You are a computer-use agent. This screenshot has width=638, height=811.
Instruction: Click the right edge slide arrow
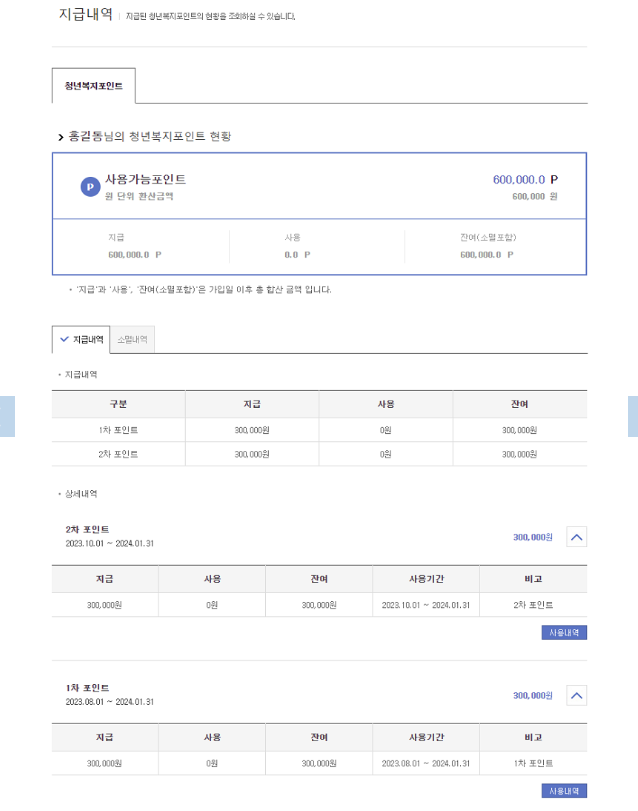(633, 416)
